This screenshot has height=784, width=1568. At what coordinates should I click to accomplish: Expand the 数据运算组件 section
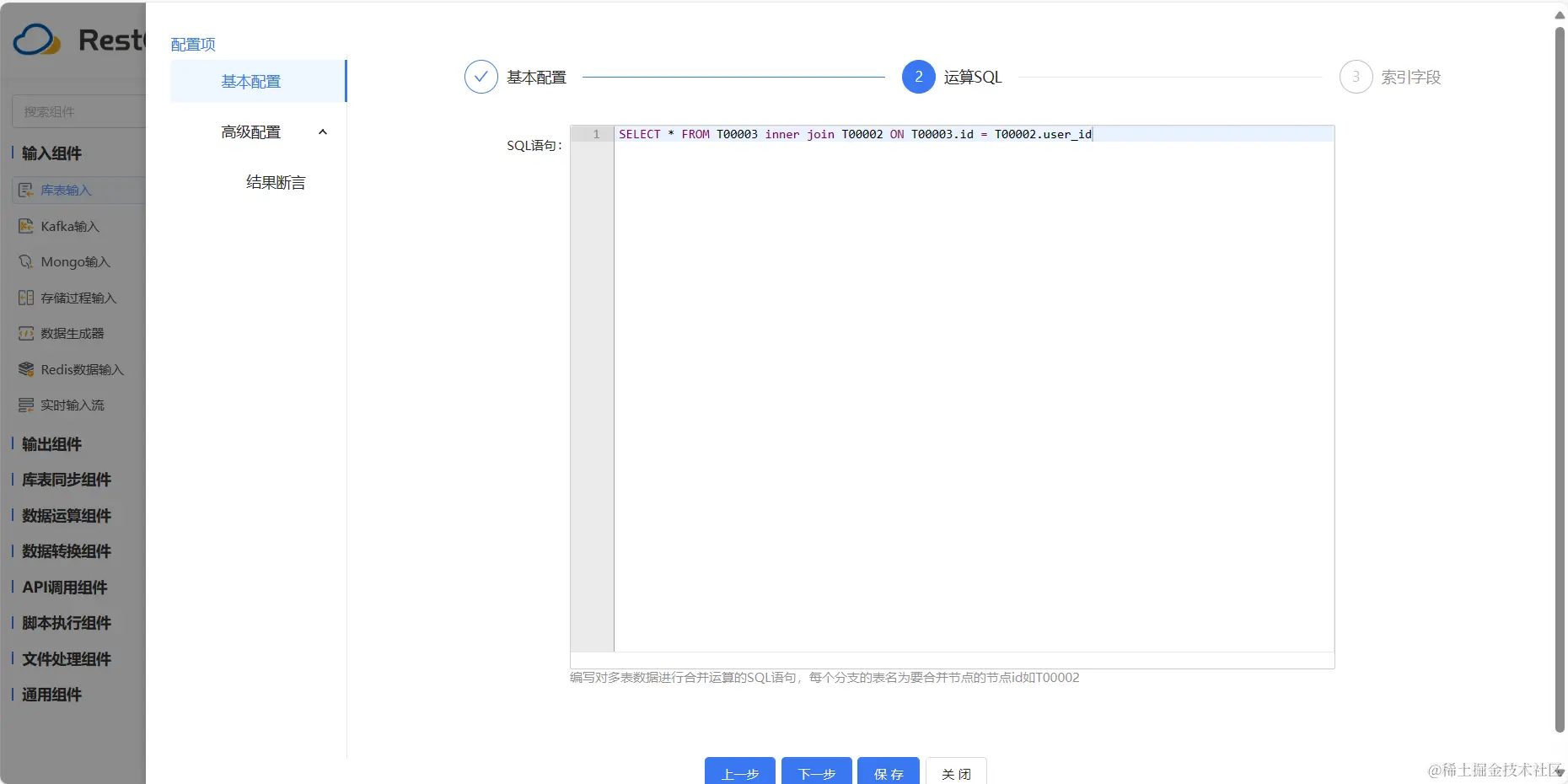[x=66, y=516]
